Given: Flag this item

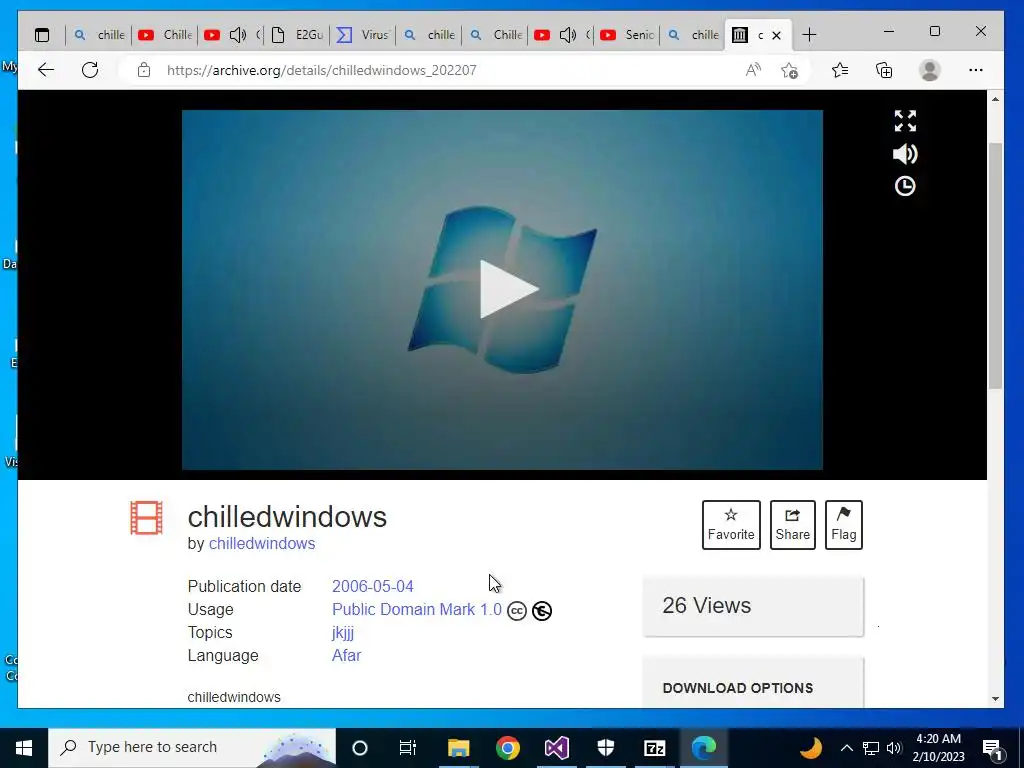Looking at the screenshot, I should point(844,525).
